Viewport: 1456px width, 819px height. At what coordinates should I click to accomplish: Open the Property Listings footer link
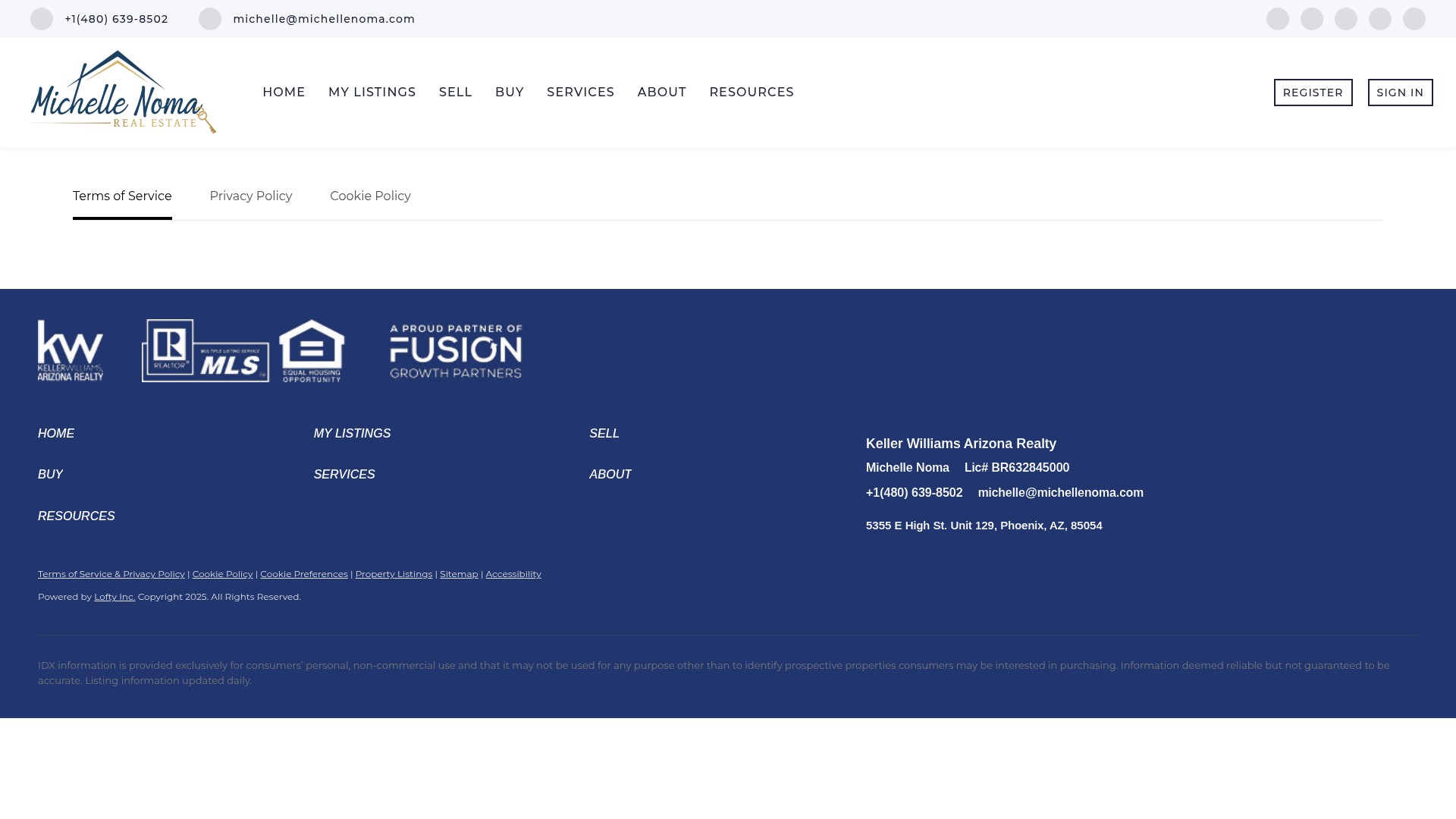[x=394, y=574]
